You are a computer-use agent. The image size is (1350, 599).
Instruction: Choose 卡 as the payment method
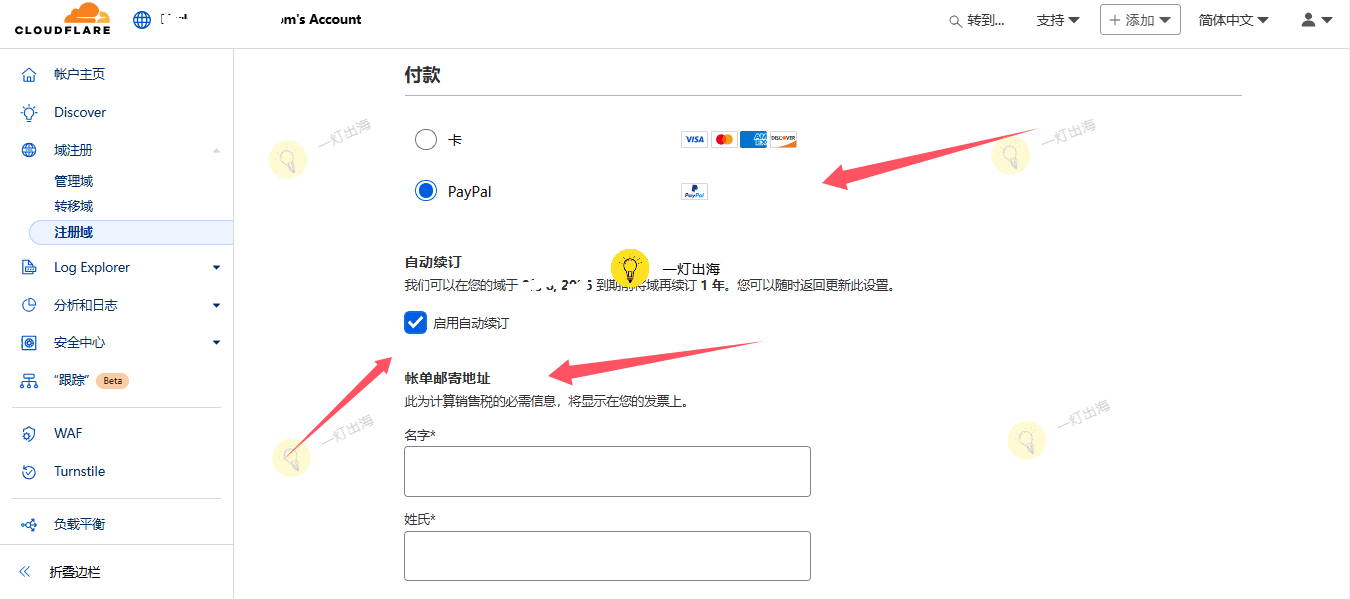pos(425,139)
